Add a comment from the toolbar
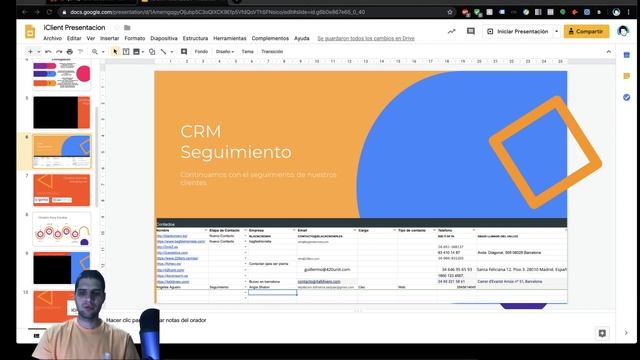Screen dimensions: 640x360 [x=184, y=51]
